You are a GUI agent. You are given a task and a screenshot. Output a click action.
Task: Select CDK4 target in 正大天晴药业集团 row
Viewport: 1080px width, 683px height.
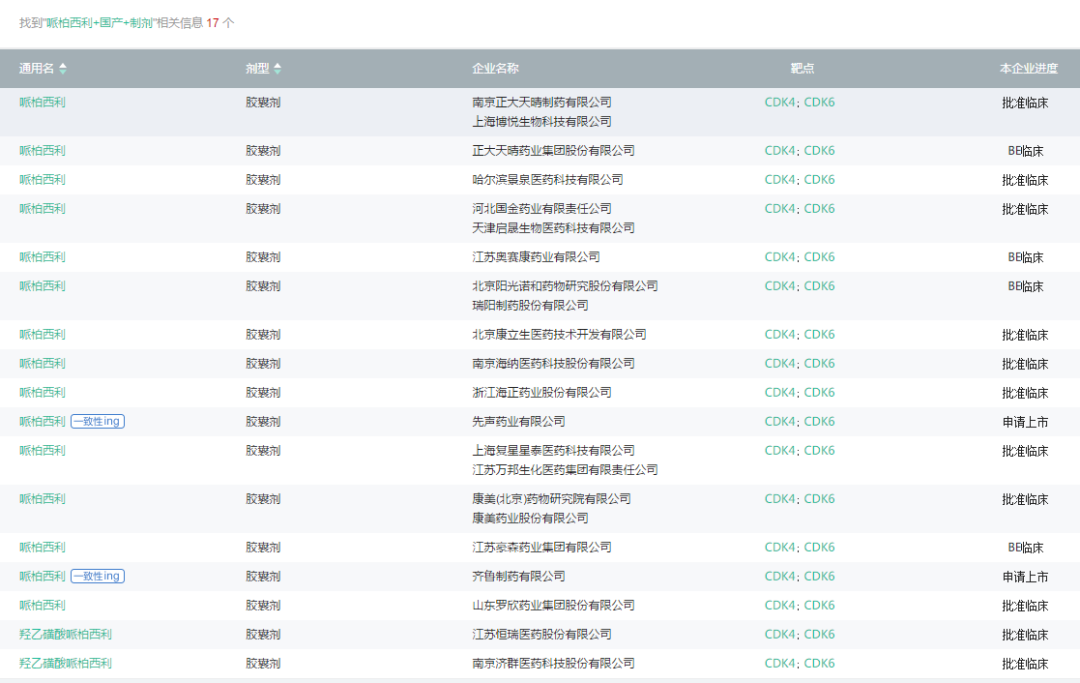780,150
